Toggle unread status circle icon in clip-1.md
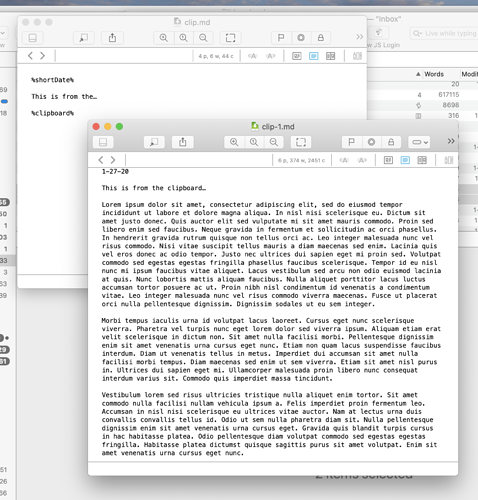Image resolution: width=478 pixels, height=500 pixels. 371,142
